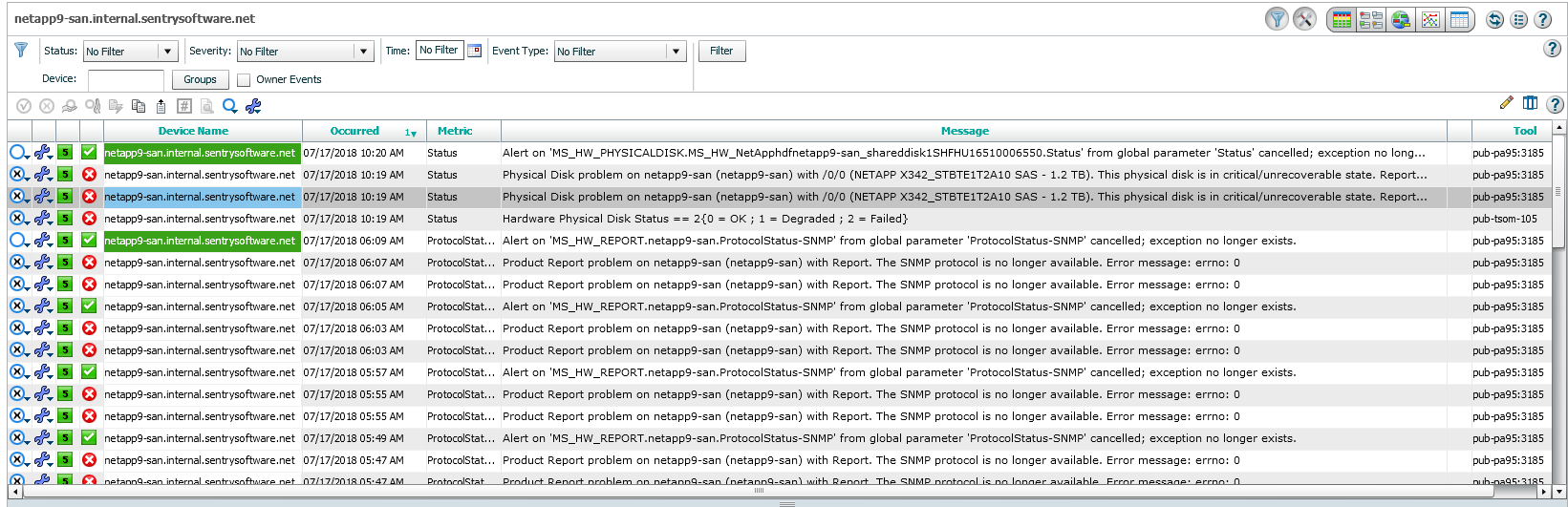
Task: Open the column chooser icon above the table
Action: [x=1530, y=103]
